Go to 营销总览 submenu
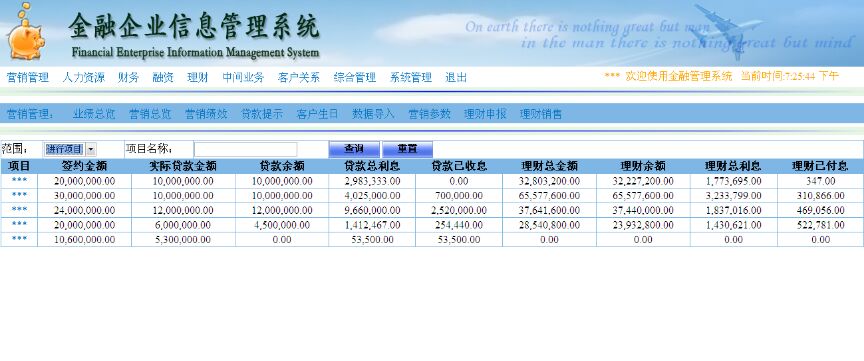 pos(150,114)
